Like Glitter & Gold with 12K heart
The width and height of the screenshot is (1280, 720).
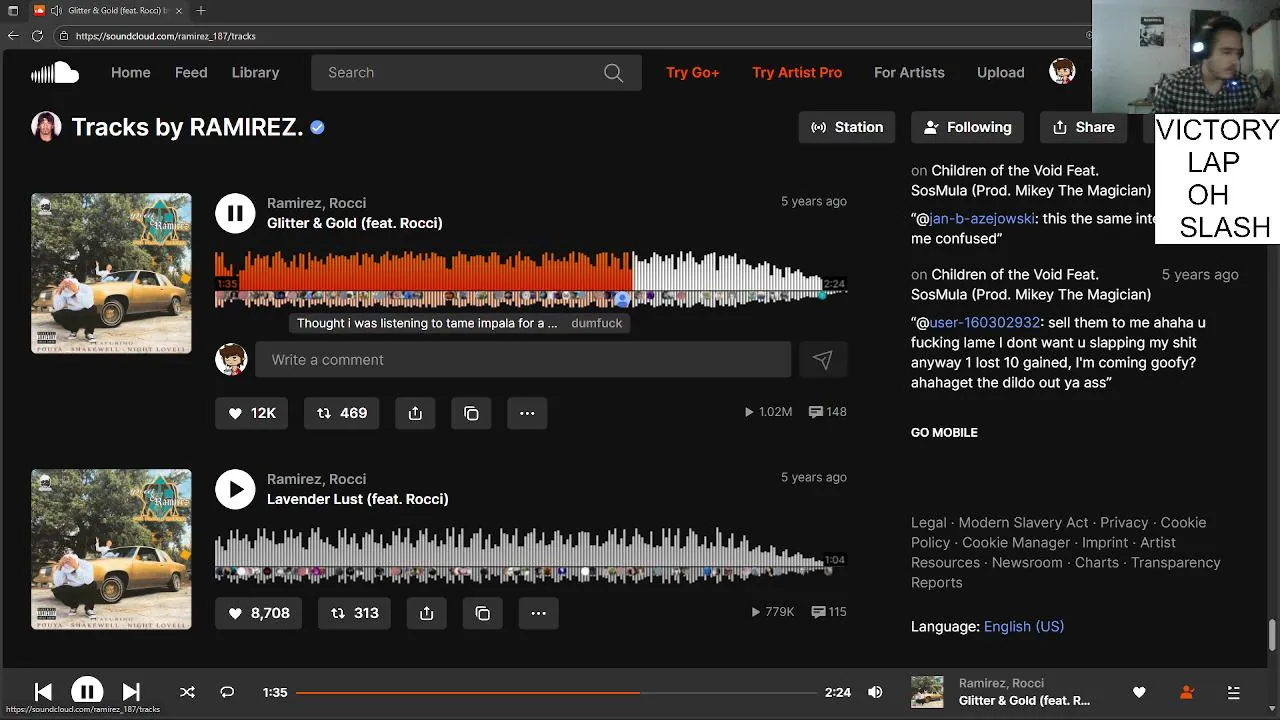(x=252, y=413)
